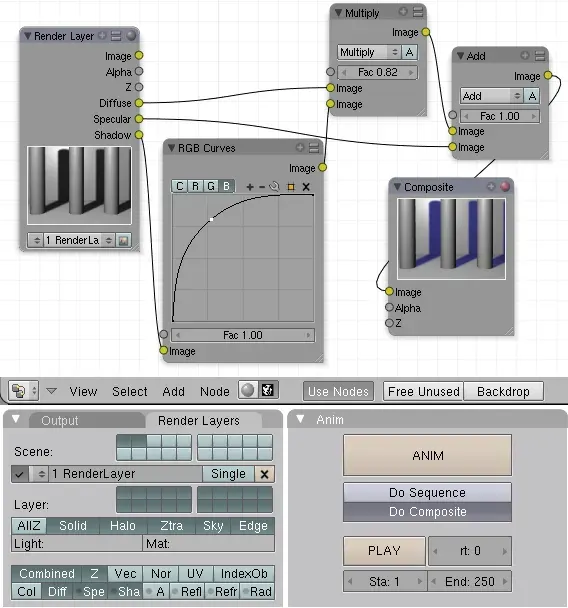Enable the Vec pass
The height and width of the screenshot is (608, 568).
click(125, 574)
